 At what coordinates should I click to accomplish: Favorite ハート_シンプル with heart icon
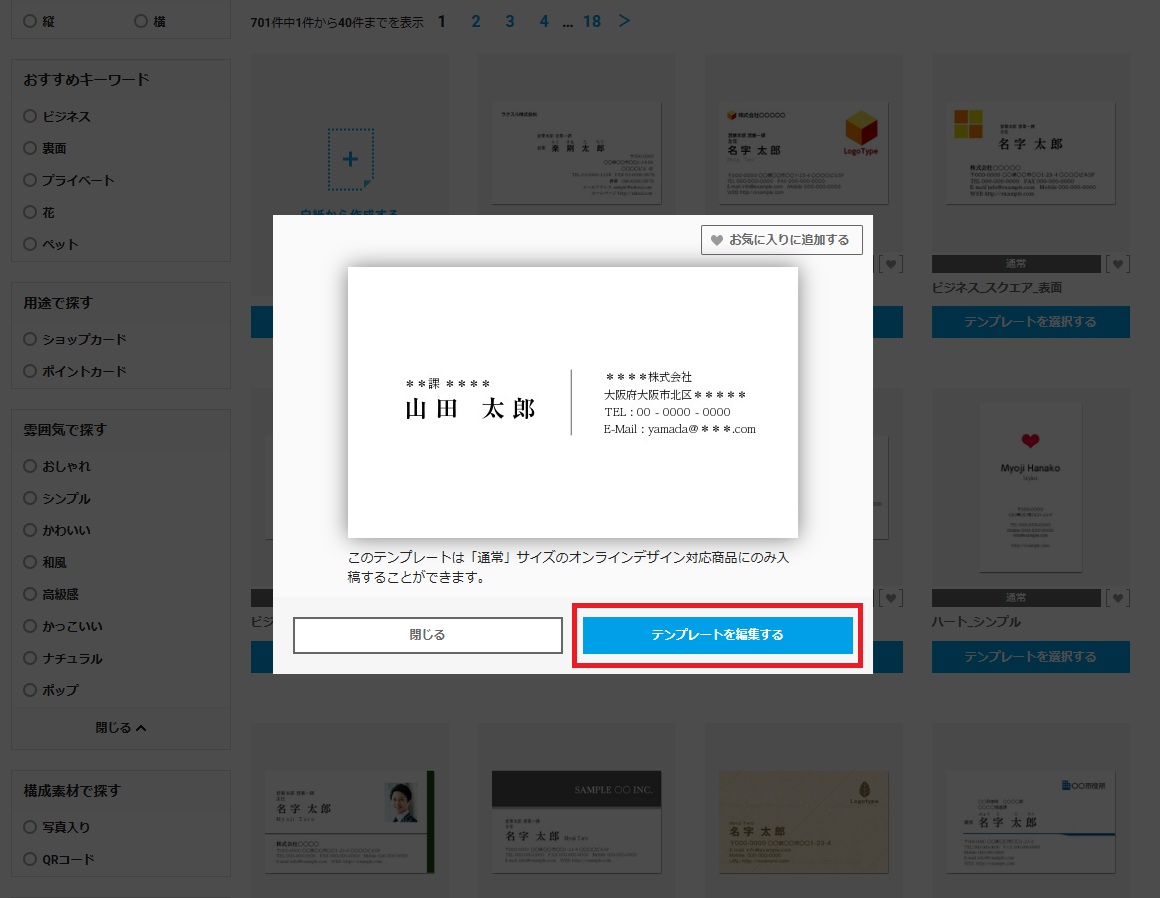point(1118,598)
